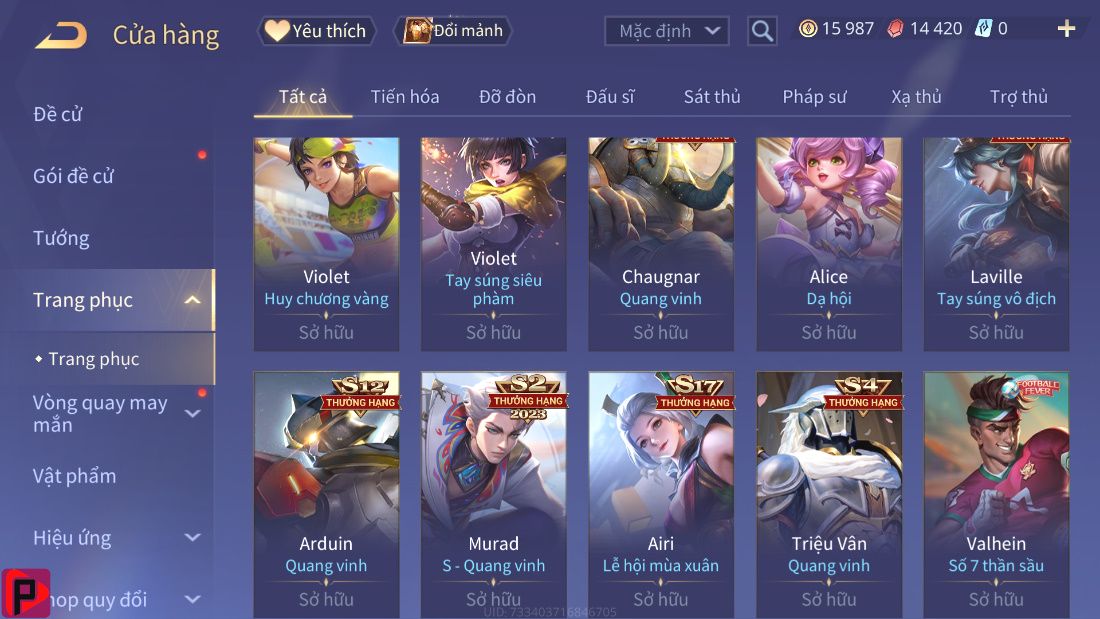Click the Đổi mảnh chest icon
1100x619 pixels.
[x=417, y=31]
